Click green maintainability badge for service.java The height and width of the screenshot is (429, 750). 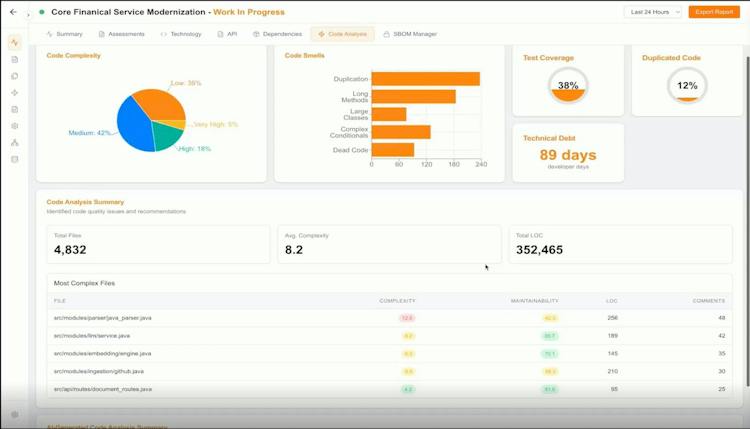(550, 336)
